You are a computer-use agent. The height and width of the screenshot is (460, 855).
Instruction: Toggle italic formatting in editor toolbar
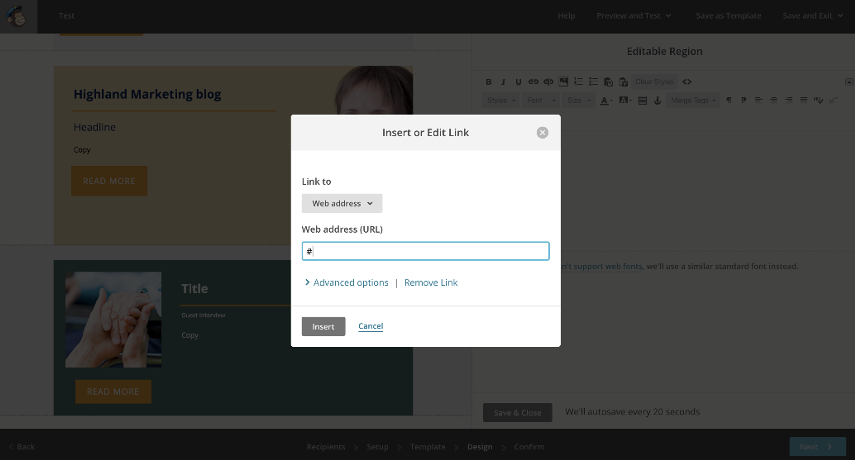click(x=503, y=82)
